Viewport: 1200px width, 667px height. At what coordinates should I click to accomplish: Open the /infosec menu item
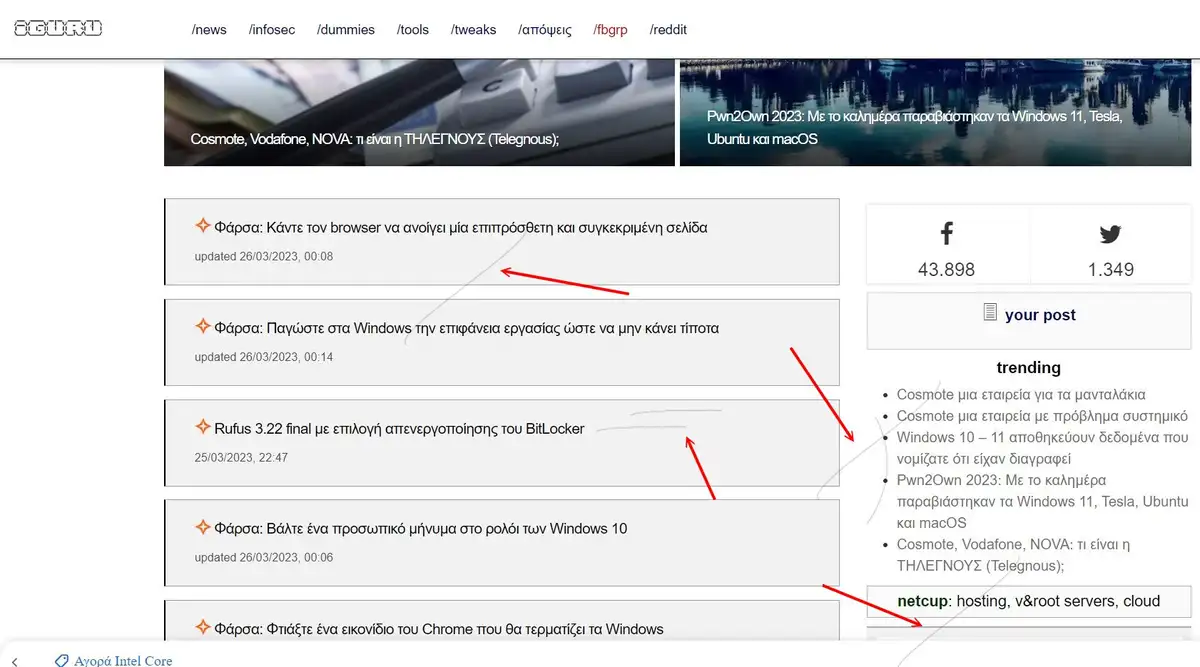click(x=271, y=30)
